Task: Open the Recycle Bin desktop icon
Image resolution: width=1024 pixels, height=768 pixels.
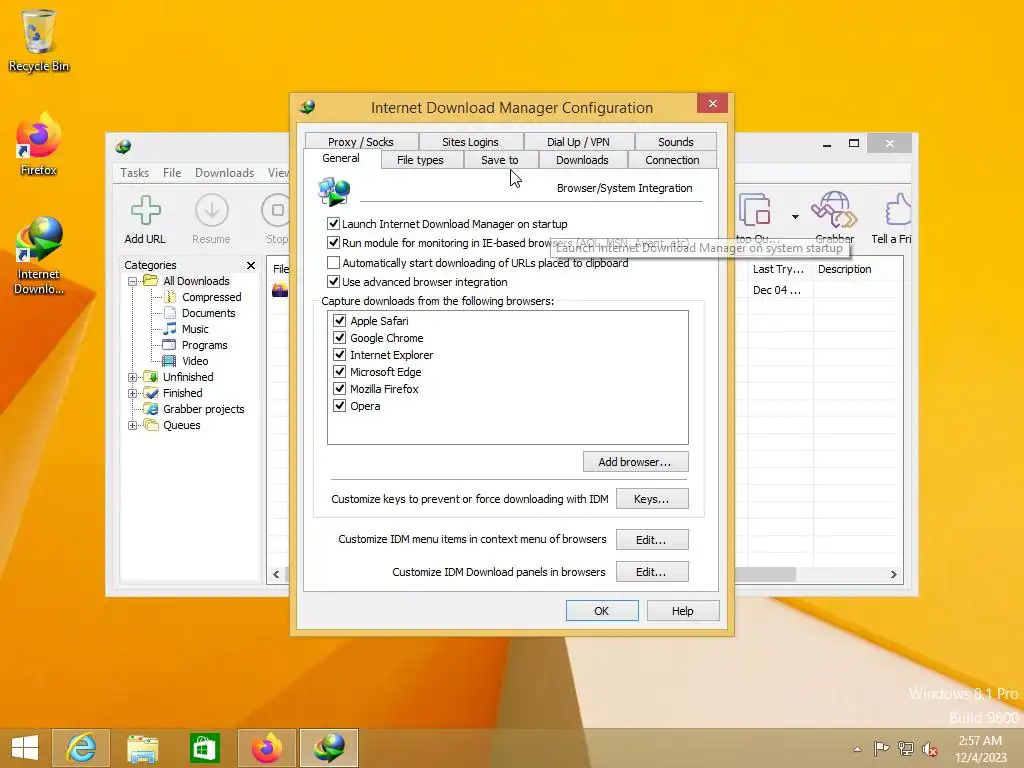Action: 39,40
